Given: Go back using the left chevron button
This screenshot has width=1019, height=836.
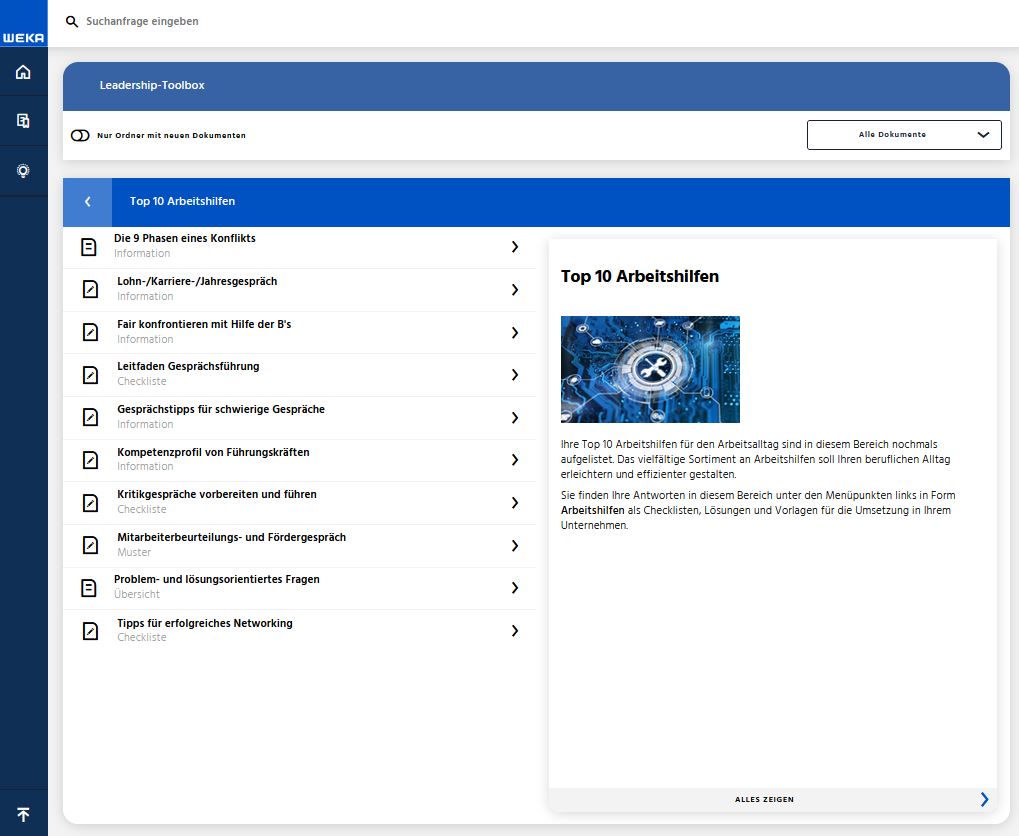Looking at the screenshot, I should [88, 202].
